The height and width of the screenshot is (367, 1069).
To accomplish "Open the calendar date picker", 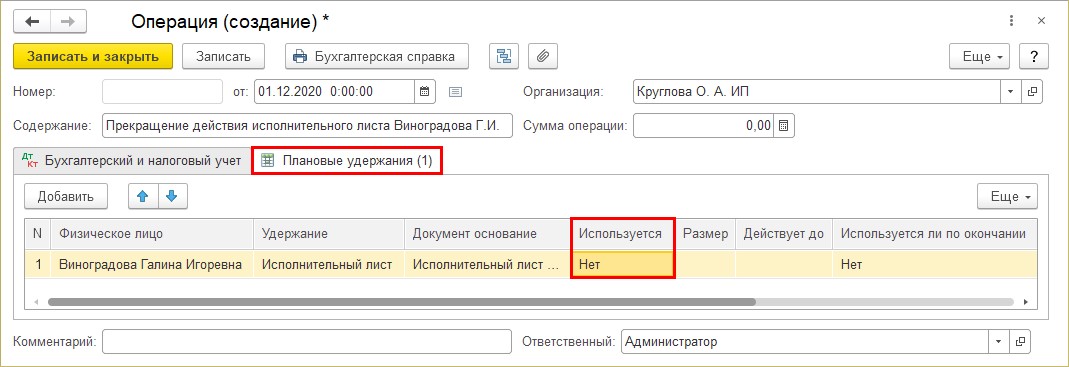I will (425, 91).
